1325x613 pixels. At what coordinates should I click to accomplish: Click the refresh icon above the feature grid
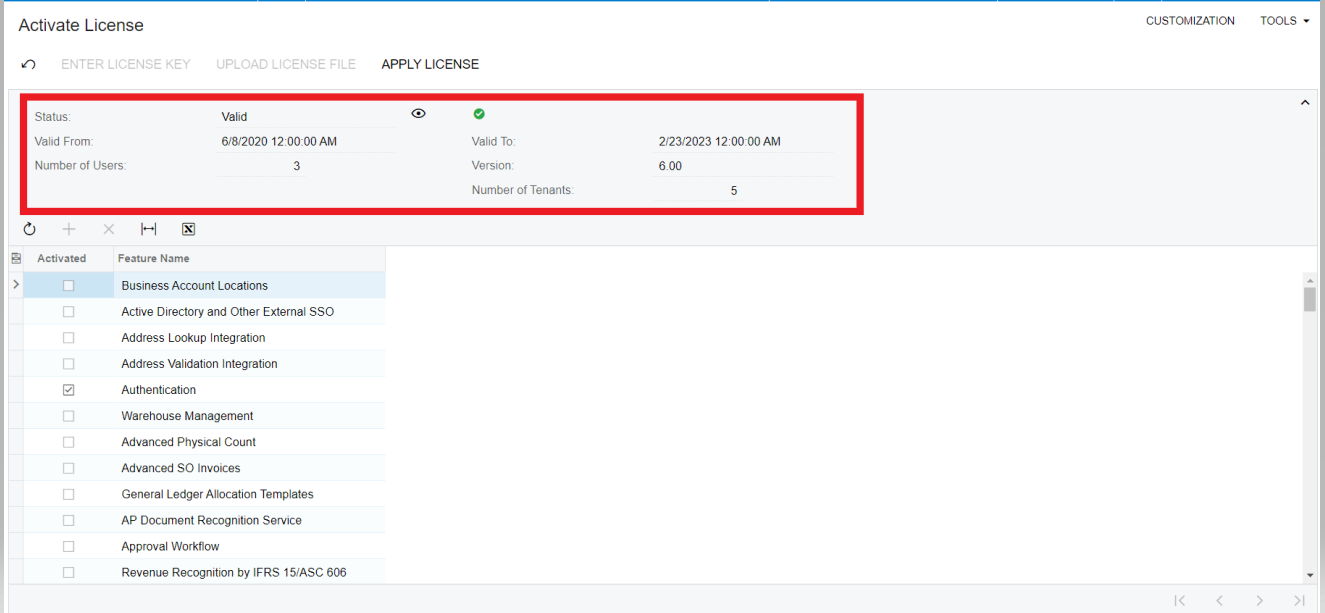pyautogui.click(x=29, y=229)
